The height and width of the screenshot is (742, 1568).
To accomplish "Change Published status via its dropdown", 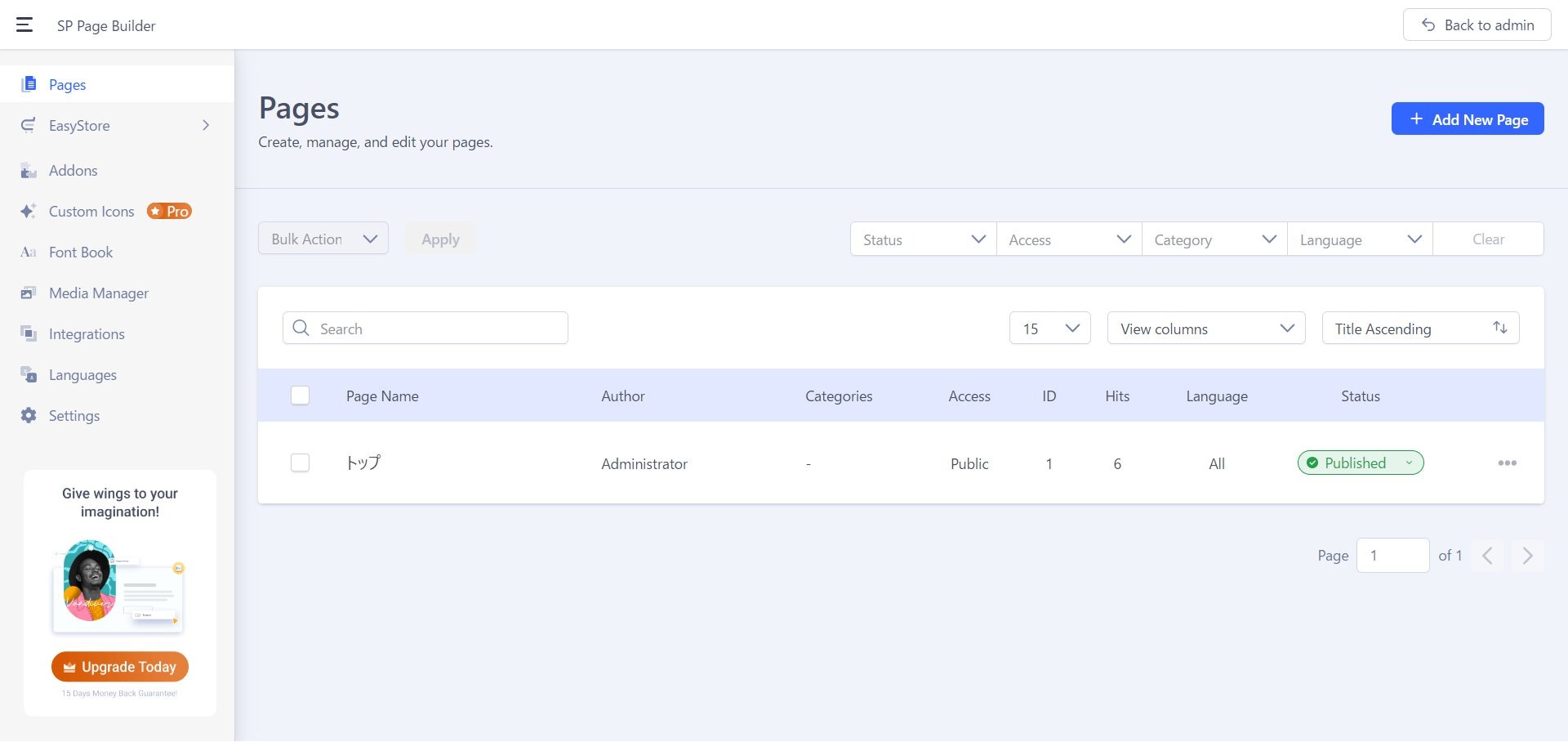I will [x=1408, y=463].
